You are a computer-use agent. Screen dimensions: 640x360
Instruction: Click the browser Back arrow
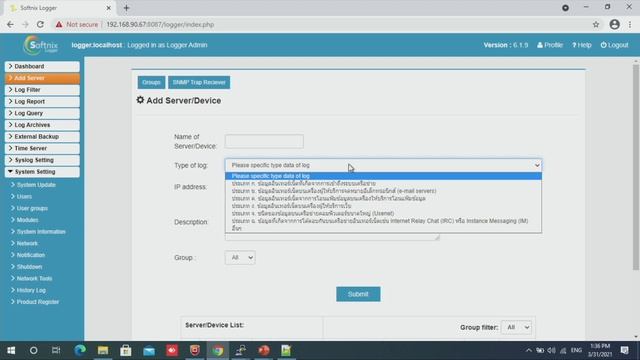(10, 24)
